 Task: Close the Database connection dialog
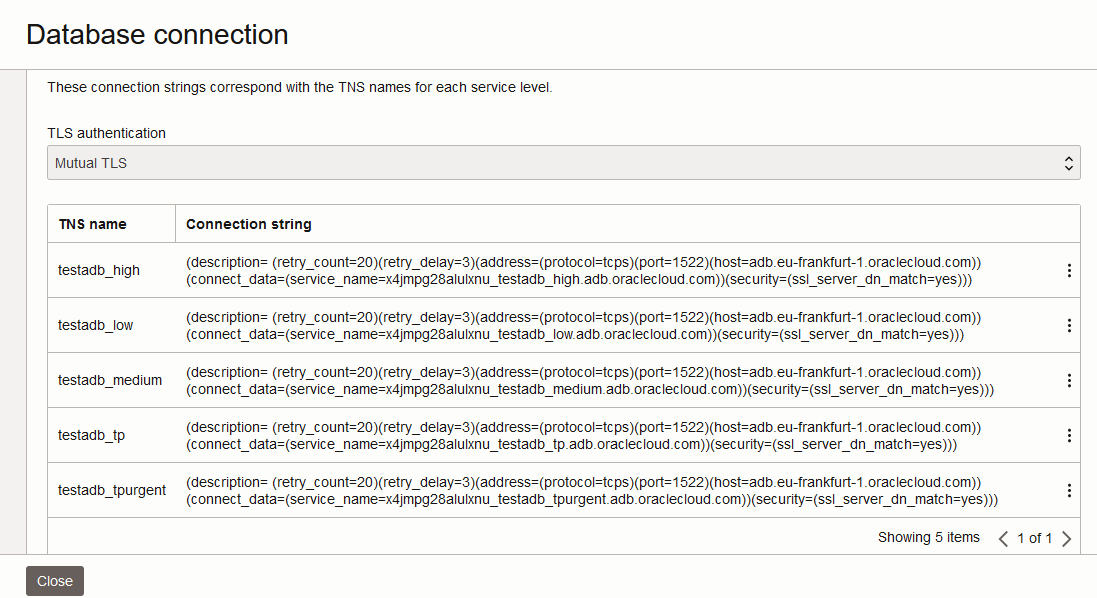[55, 581]
